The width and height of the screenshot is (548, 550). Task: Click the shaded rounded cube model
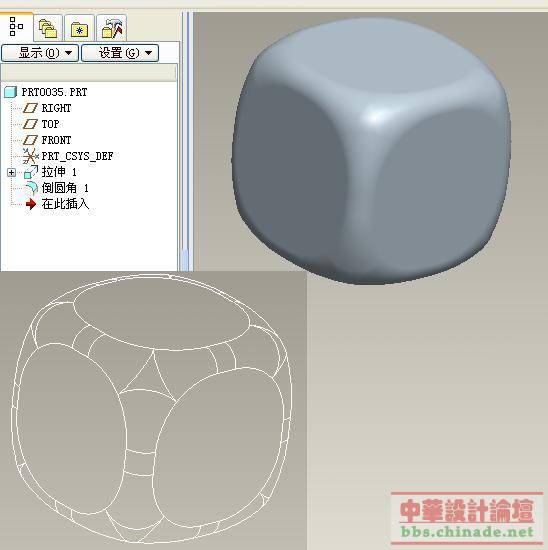pos(371,151)
